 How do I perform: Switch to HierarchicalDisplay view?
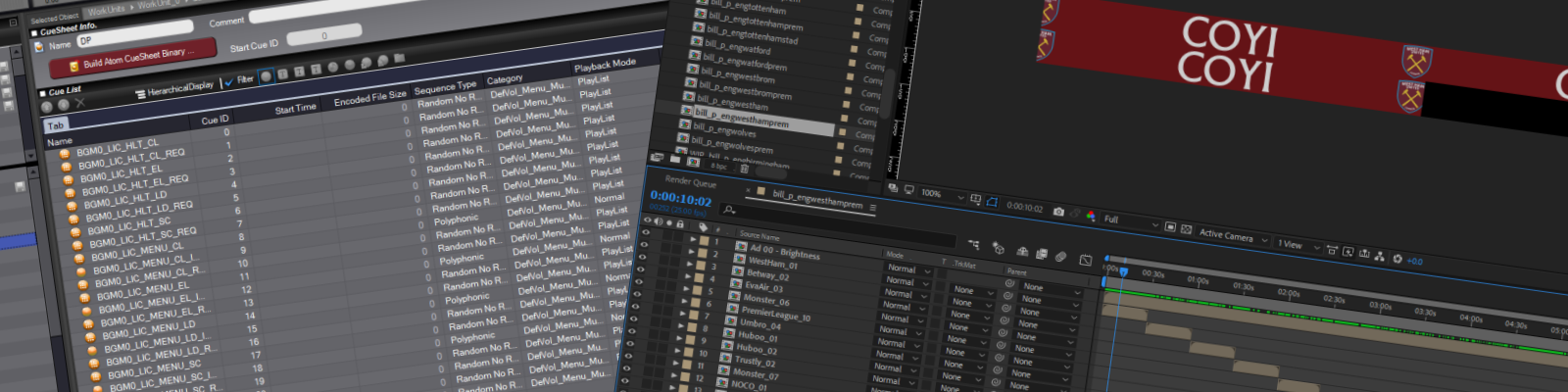tap(179, 88)
